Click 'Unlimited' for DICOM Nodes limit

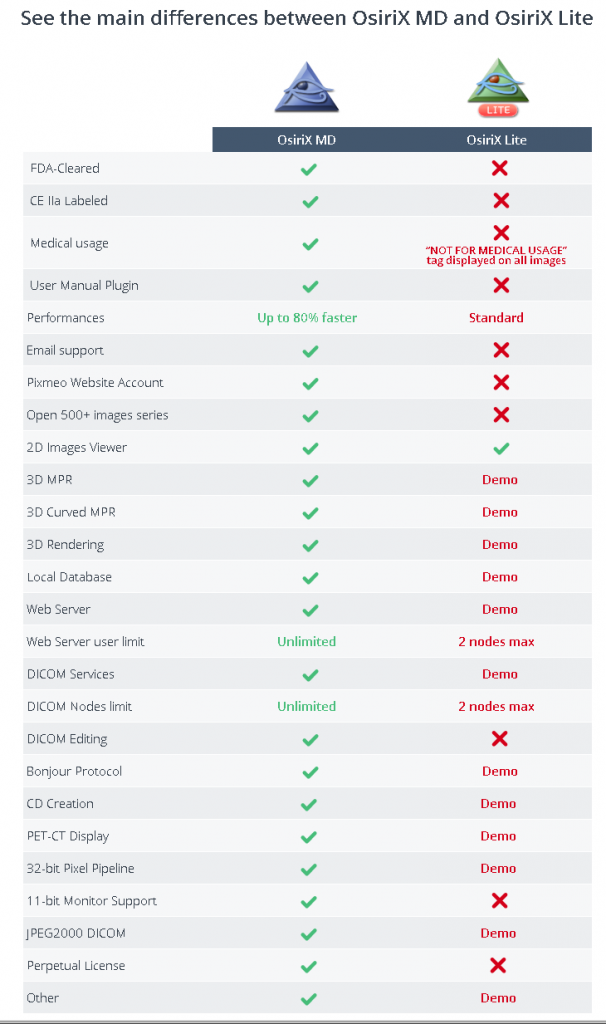[306, 707]
